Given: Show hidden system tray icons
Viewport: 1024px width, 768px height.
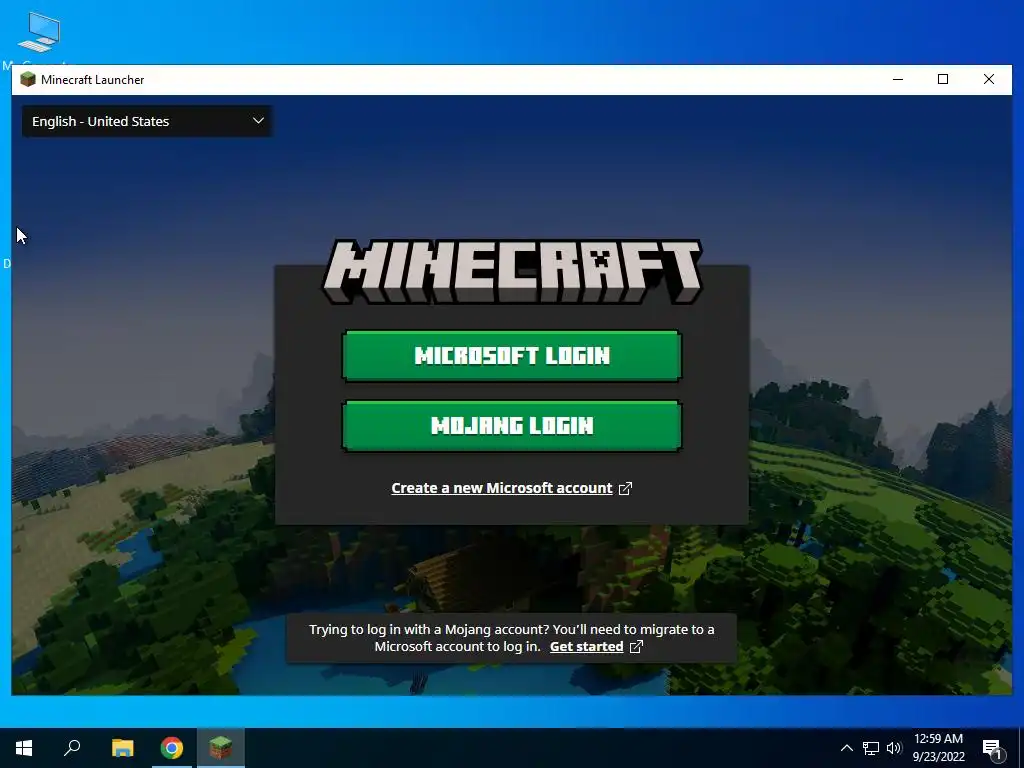Looking at the screenshot, I should click(x=846, y=748).
